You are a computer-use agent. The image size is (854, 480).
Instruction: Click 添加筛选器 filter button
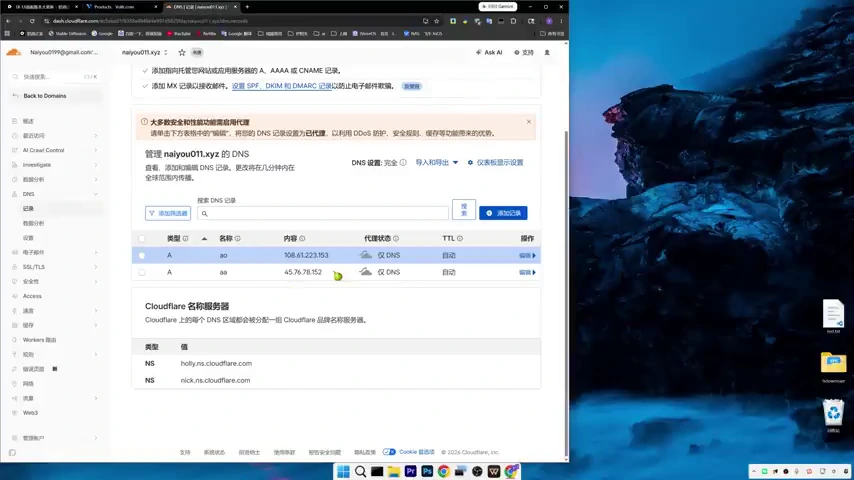click(168, 213)
